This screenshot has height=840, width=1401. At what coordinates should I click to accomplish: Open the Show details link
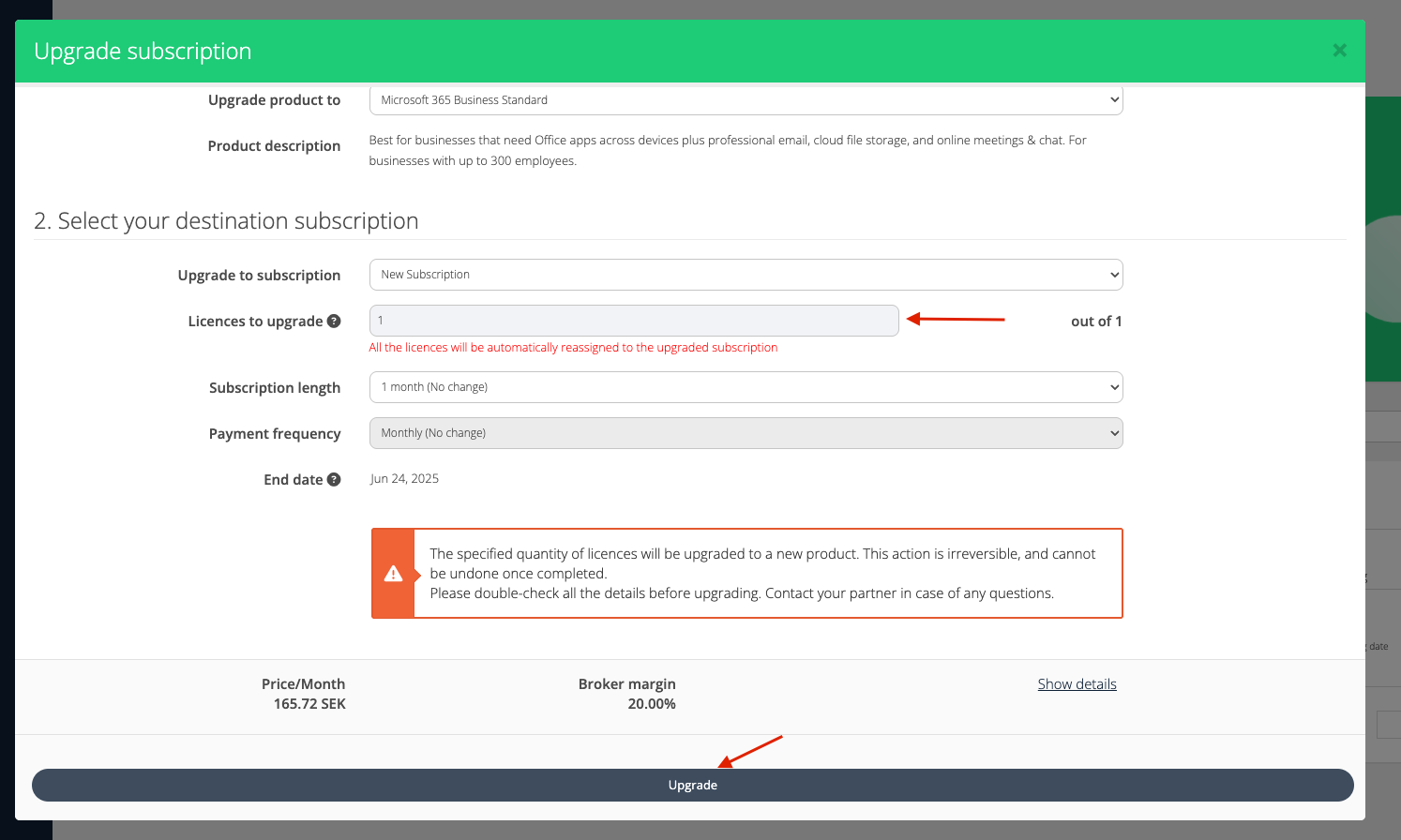pos(1077,684)
